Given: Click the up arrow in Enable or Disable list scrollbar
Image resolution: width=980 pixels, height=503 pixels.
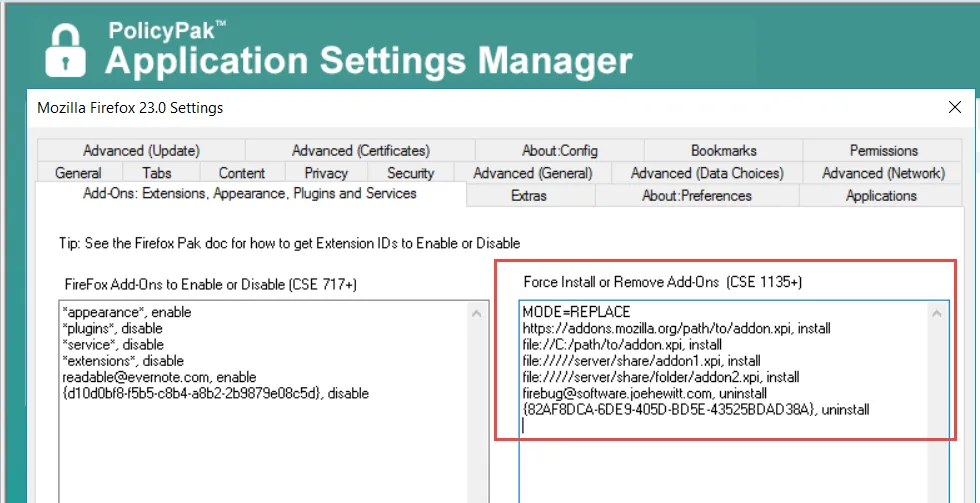Looking at the screenshot, I should (476, 312).
